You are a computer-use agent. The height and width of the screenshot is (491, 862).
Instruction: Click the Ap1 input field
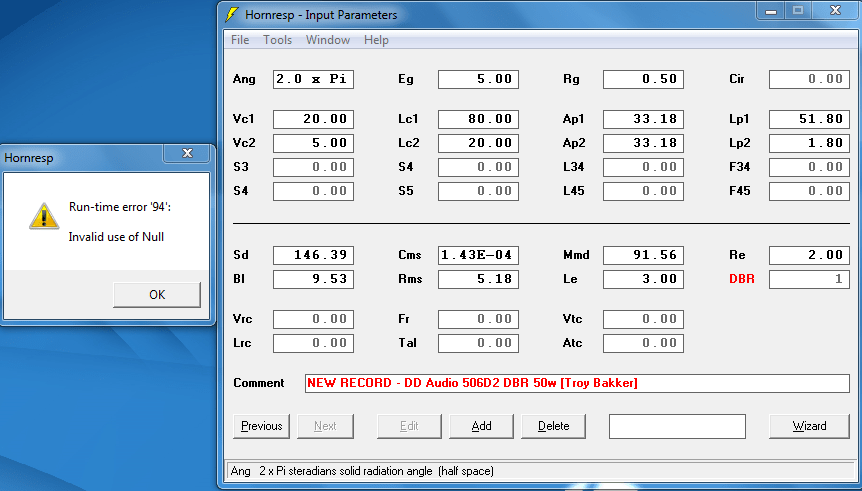tap(643, 119)
